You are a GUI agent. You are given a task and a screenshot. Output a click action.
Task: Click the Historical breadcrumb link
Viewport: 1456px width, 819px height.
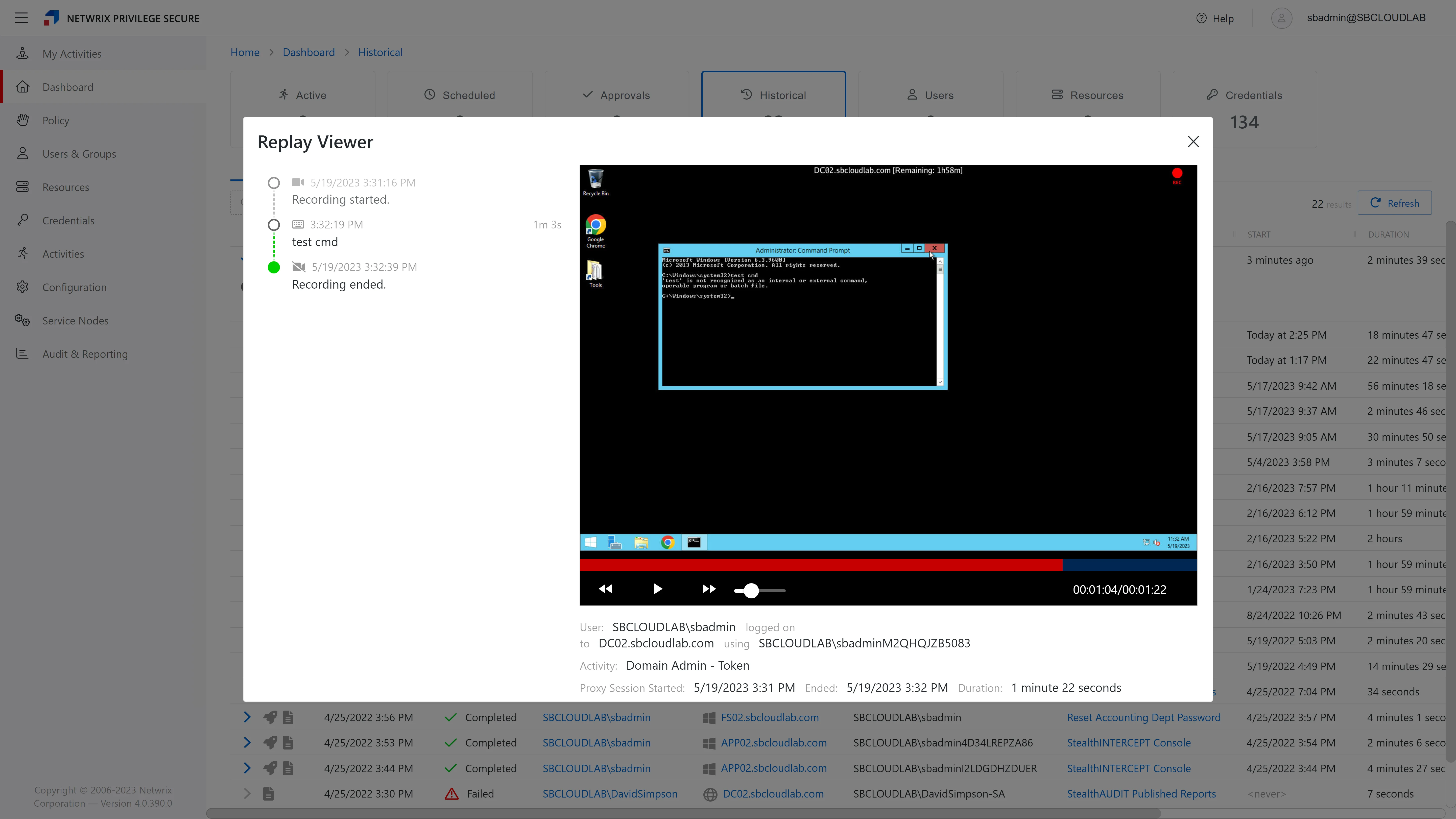pyautogui.click(x=380, y=52)
